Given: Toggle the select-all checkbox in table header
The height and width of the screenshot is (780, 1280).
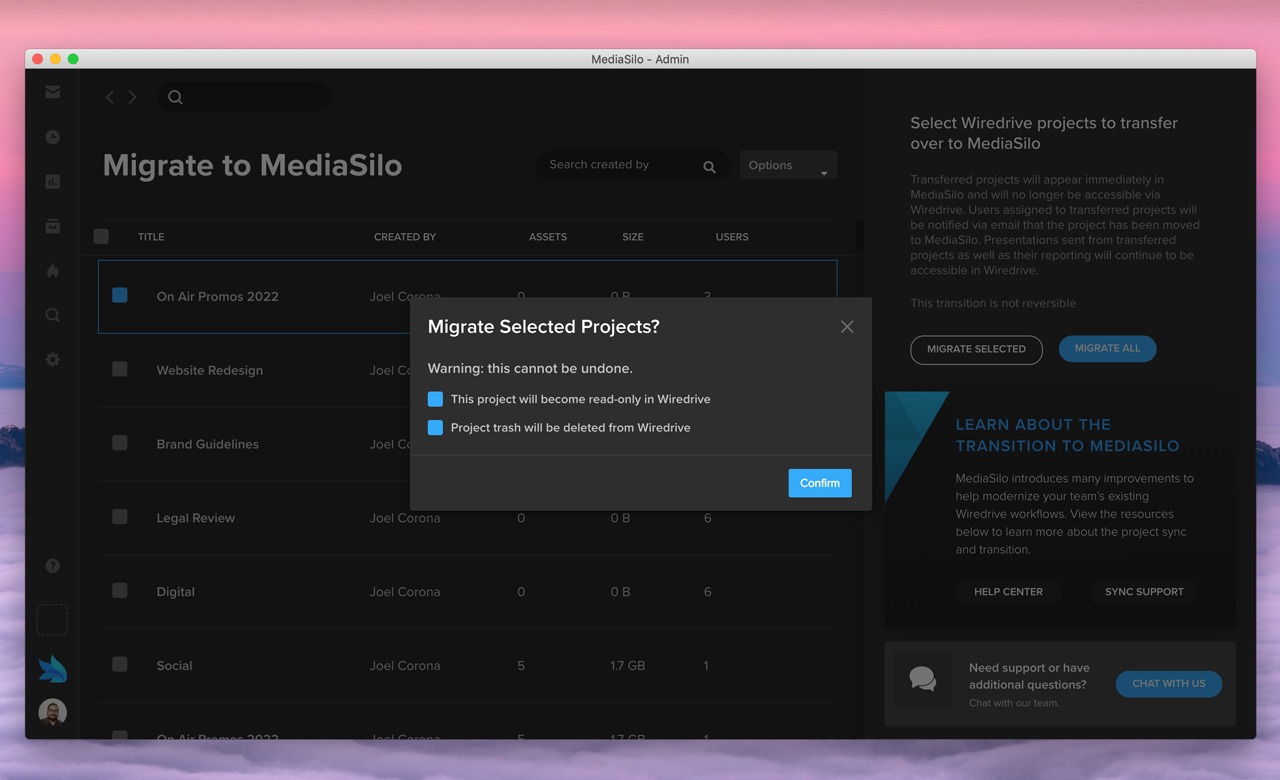Looking at the screenshot, I should click(x=101, y=237).
